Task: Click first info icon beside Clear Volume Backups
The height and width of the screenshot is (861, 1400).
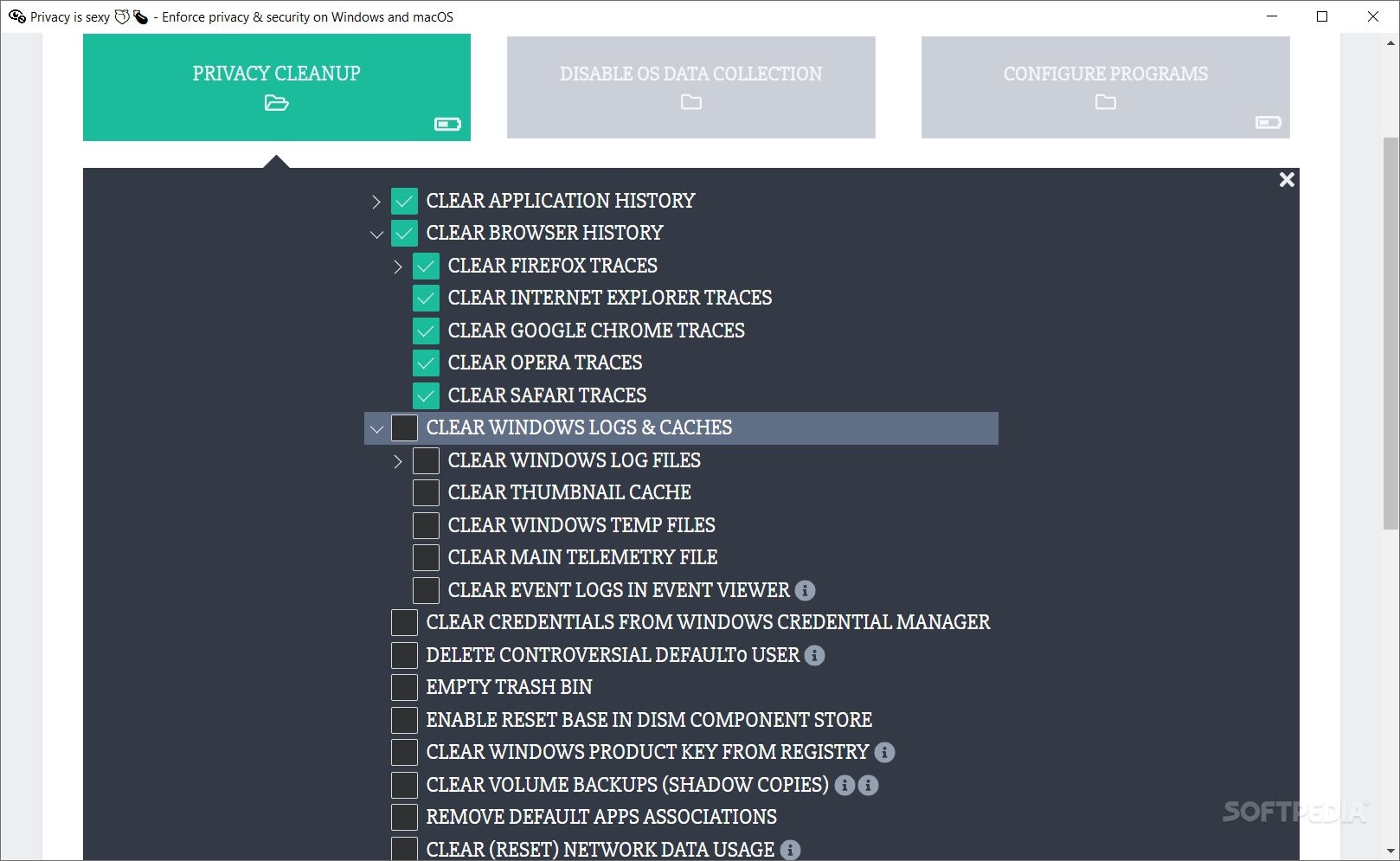Action: click(x=844, y=786)
